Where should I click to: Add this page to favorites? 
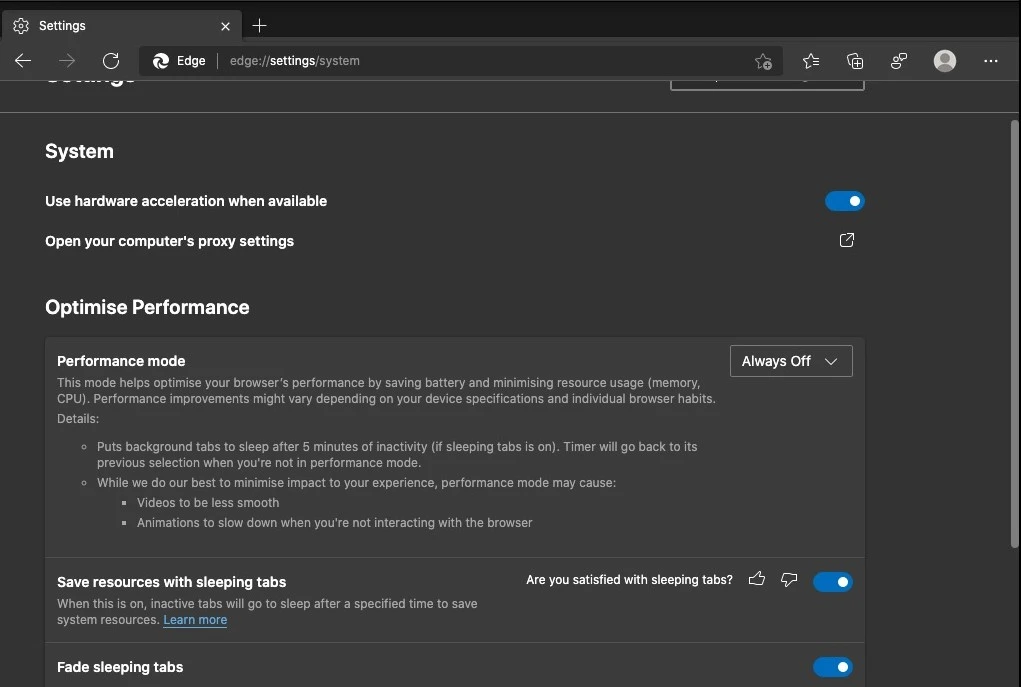pyautogui.click(x=763, y=61)
